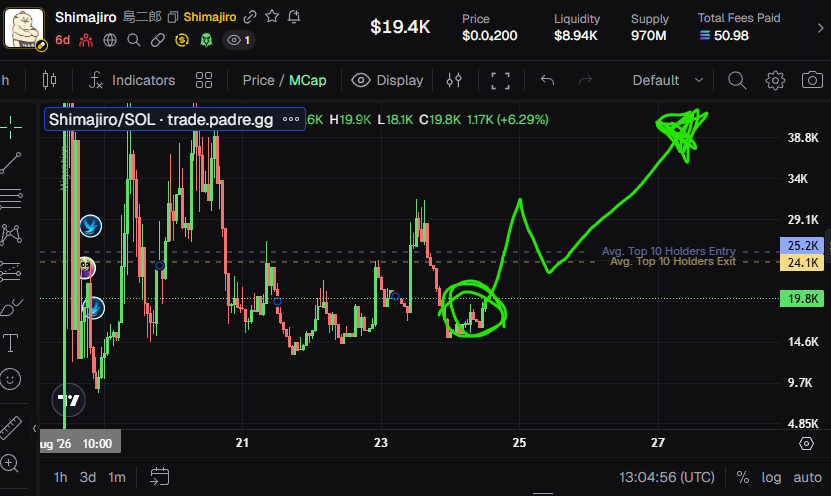Add Shimajiro to favorites star
This screenshot has height=496, width=831.
(272, 16)
